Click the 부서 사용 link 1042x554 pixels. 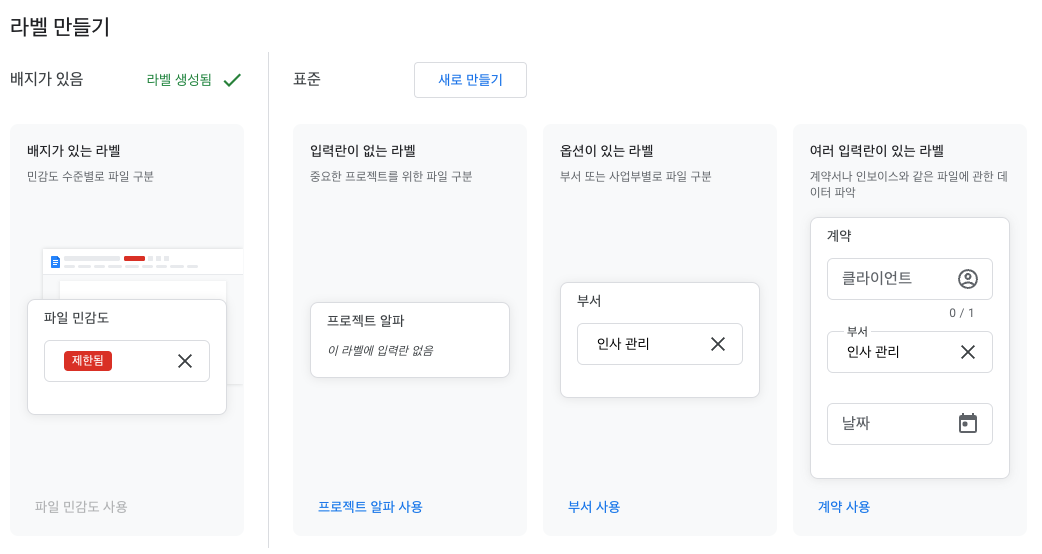(594, 507)
